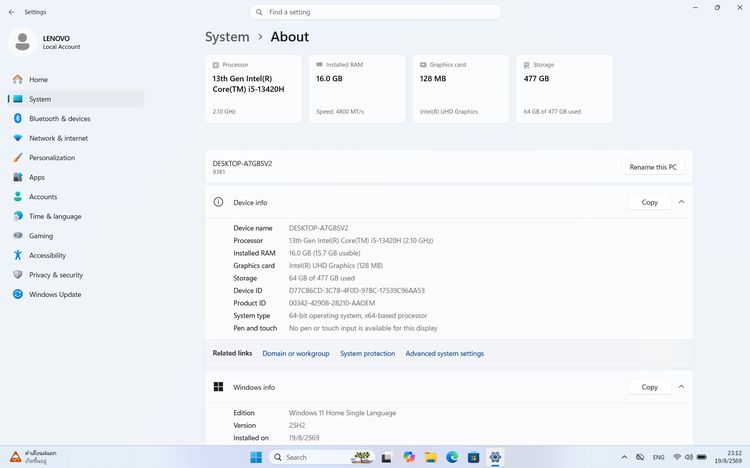750x468 pixels.
Task: Click the search magnifier icon in Find a setting
Action: 259,12
